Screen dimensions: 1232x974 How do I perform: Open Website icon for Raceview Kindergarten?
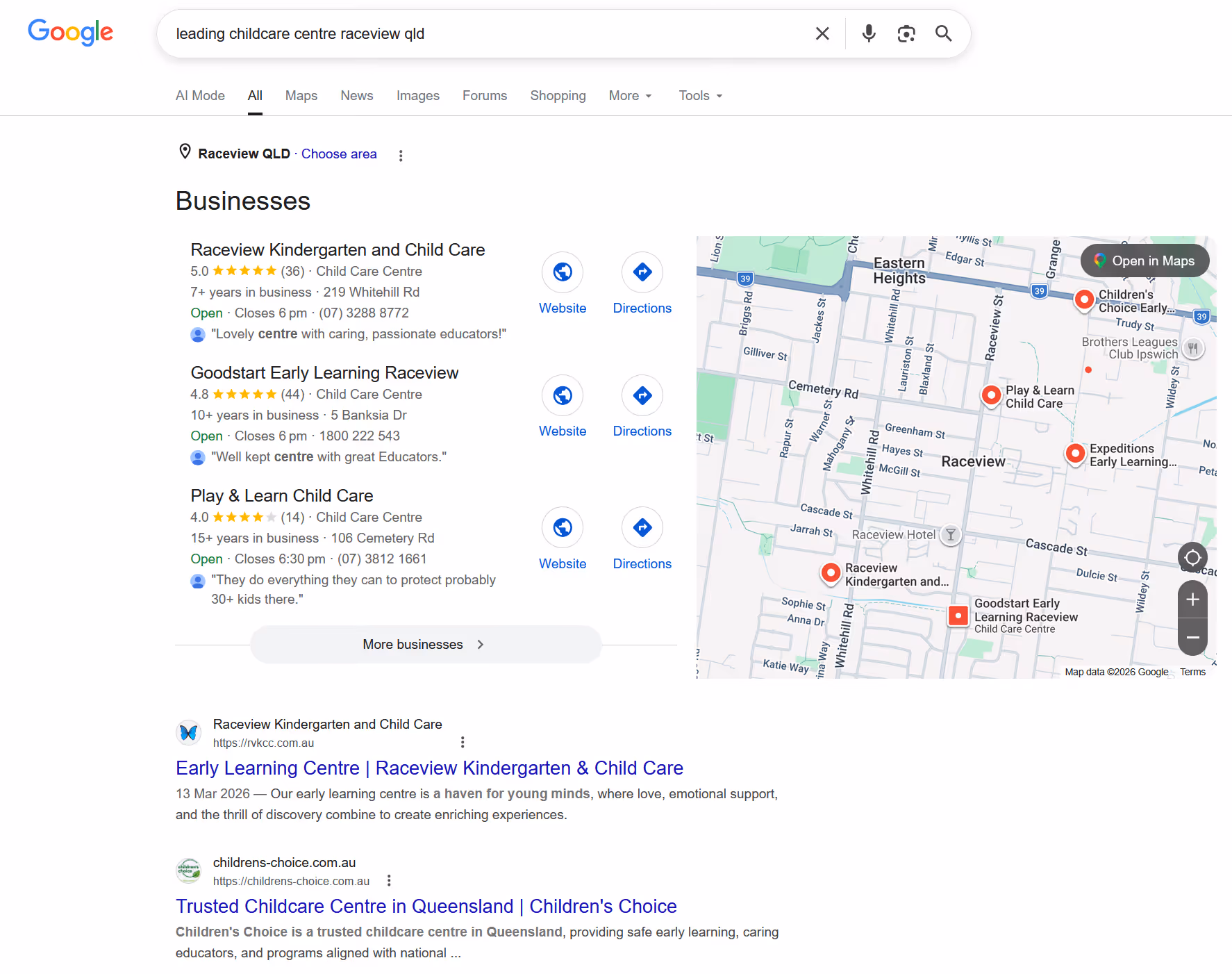(563, 272)
